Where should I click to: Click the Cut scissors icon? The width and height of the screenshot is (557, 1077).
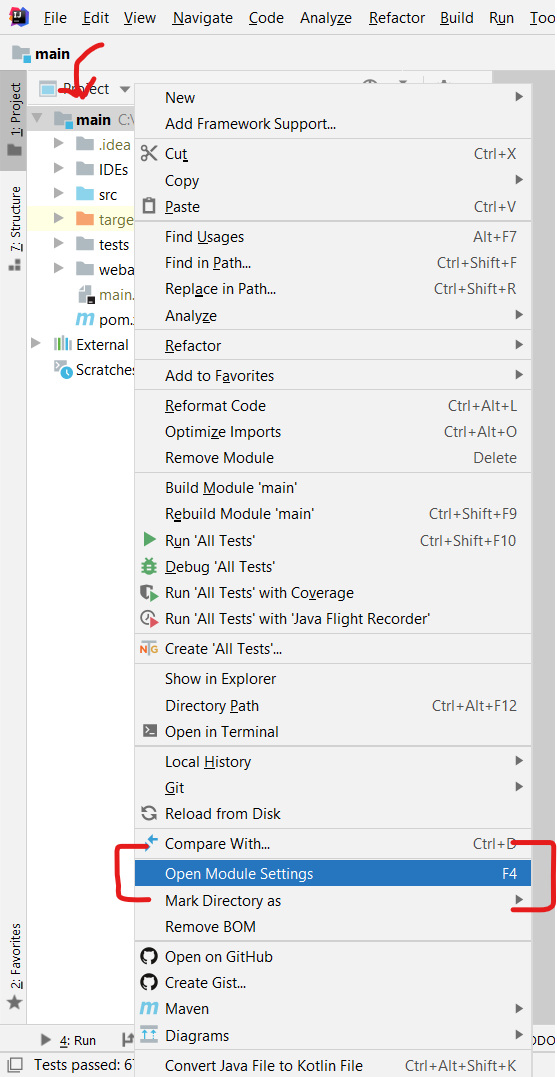click(149, 153)
